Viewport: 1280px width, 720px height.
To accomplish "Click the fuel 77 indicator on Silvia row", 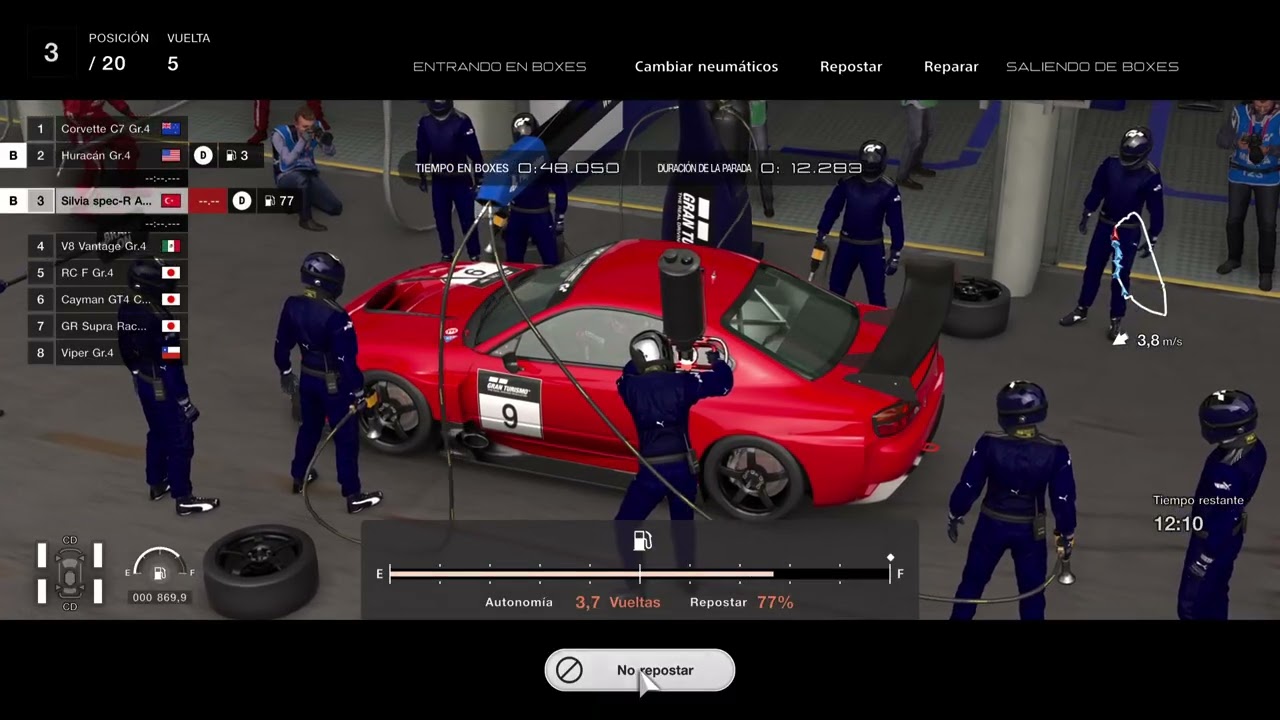I will [x=279, y=201].
